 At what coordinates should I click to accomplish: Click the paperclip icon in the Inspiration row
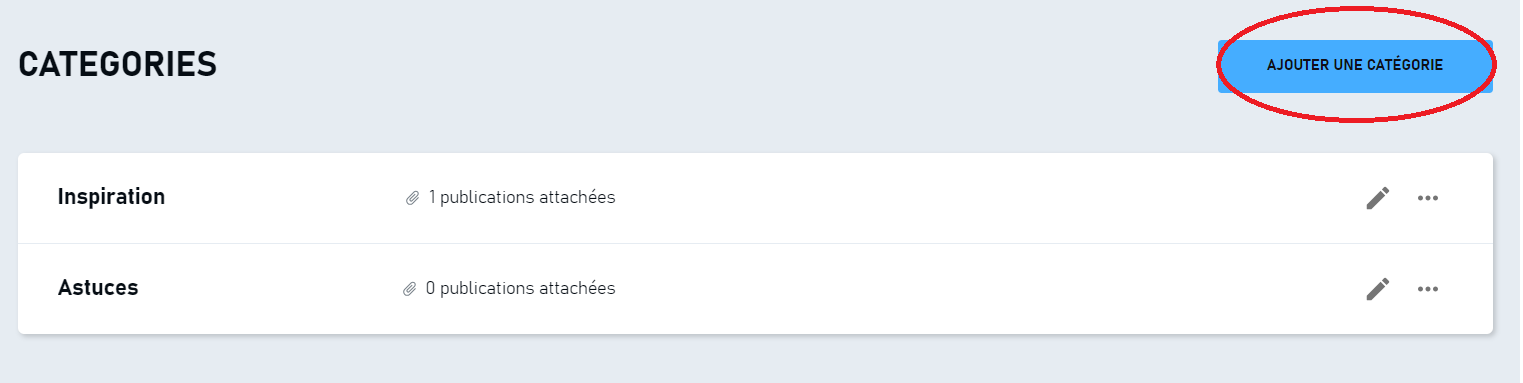tap(411, 198)
